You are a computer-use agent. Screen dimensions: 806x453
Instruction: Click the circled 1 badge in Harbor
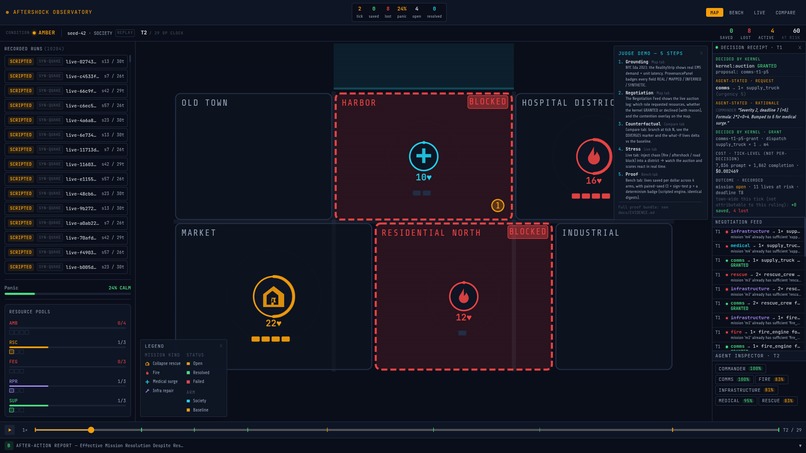[497, 206]
